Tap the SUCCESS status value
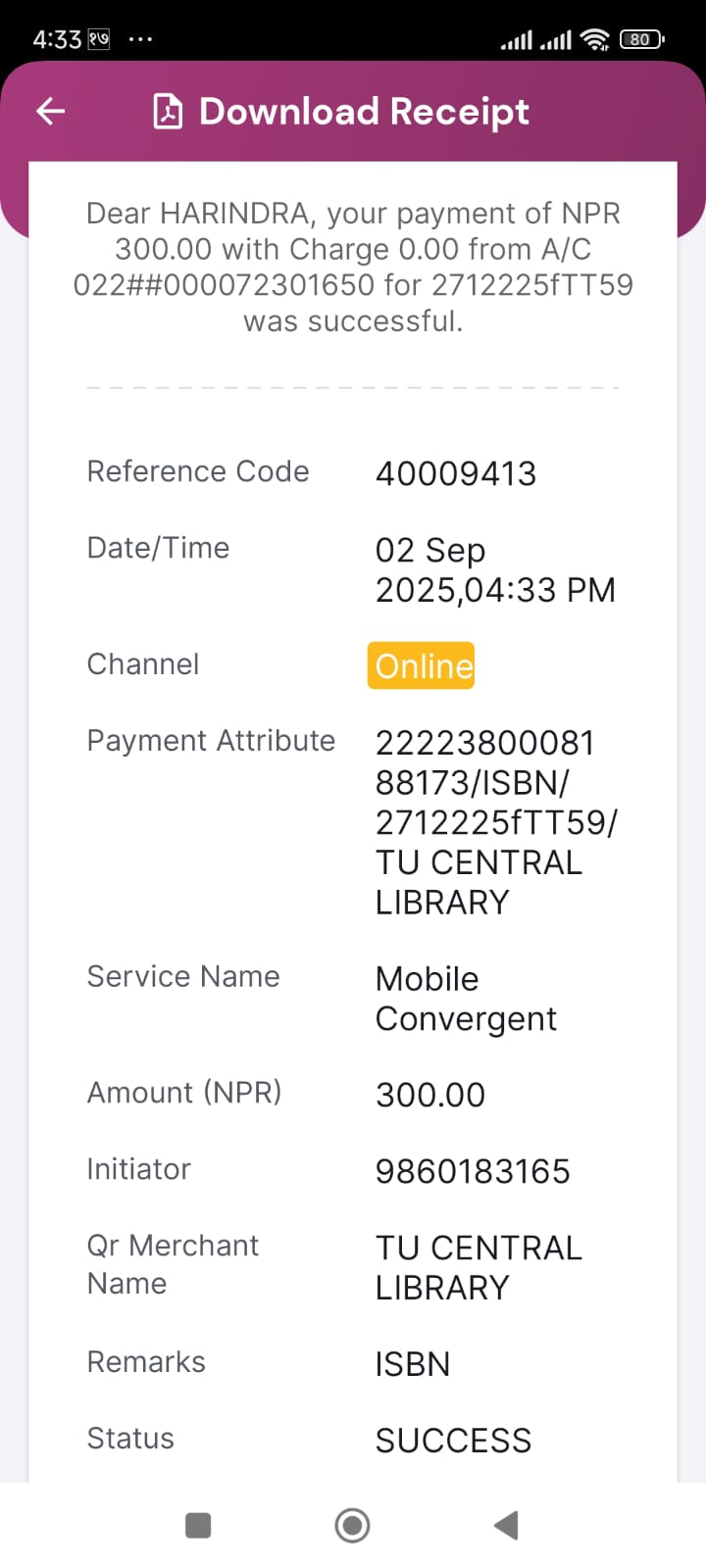This screenshot has width=706, height=1568. coord(453,1441)
